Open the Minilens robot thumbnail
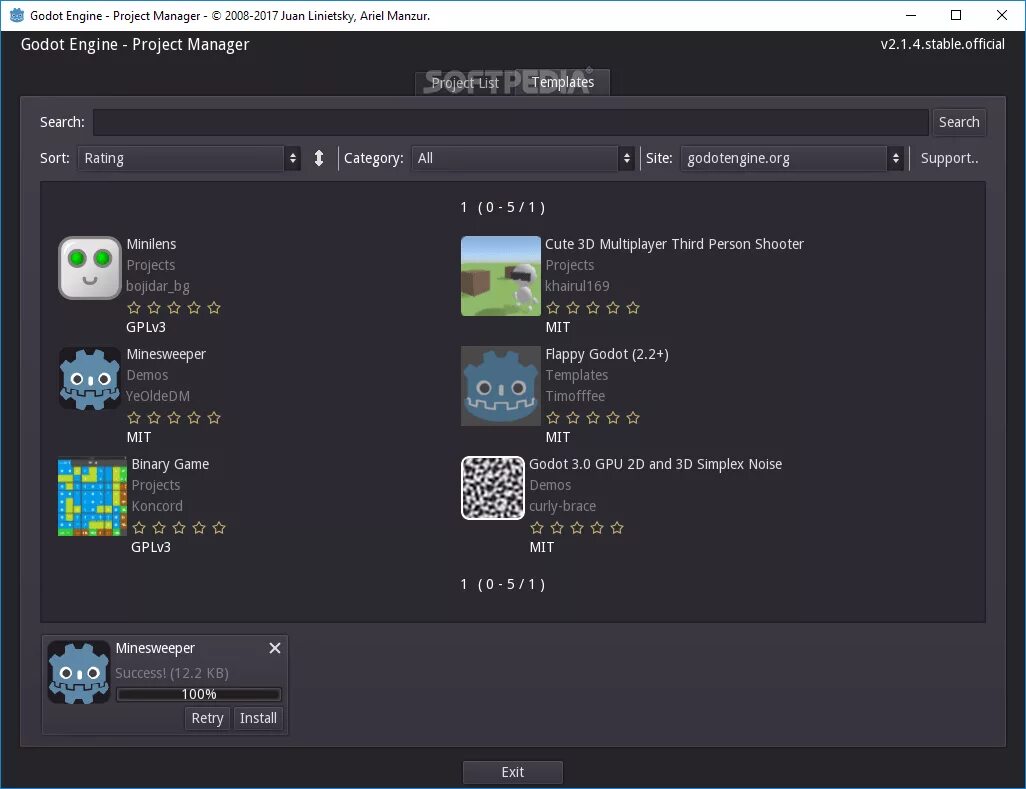The image size is (1026, 789). point(90,268)
